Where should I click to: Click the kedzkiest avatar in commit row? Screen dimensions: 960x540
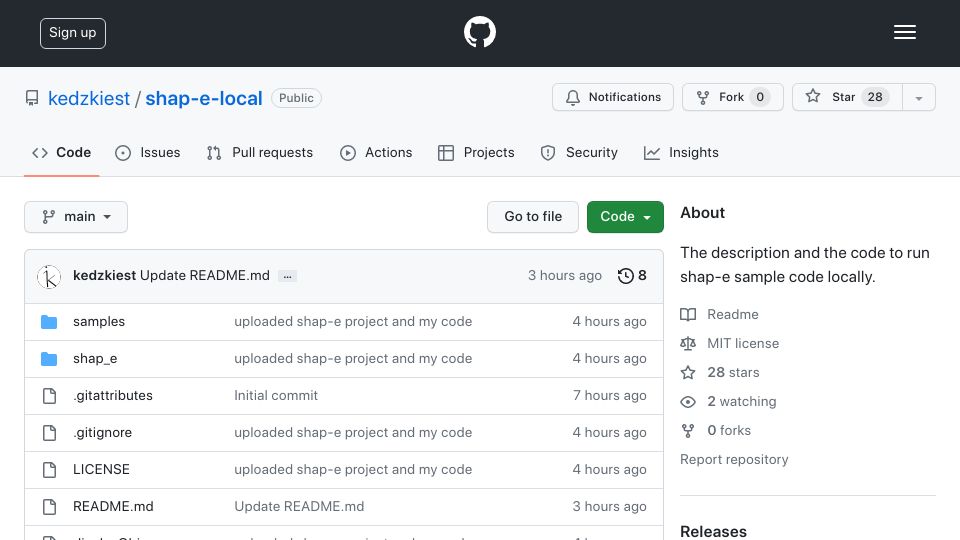(49, 277)
